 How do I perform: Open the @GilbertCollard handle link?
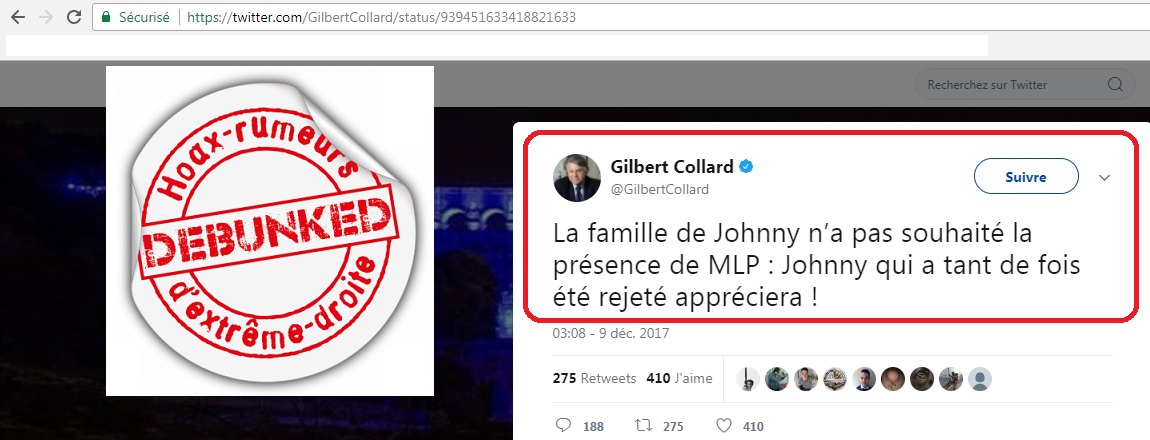[x=659, y=189]
